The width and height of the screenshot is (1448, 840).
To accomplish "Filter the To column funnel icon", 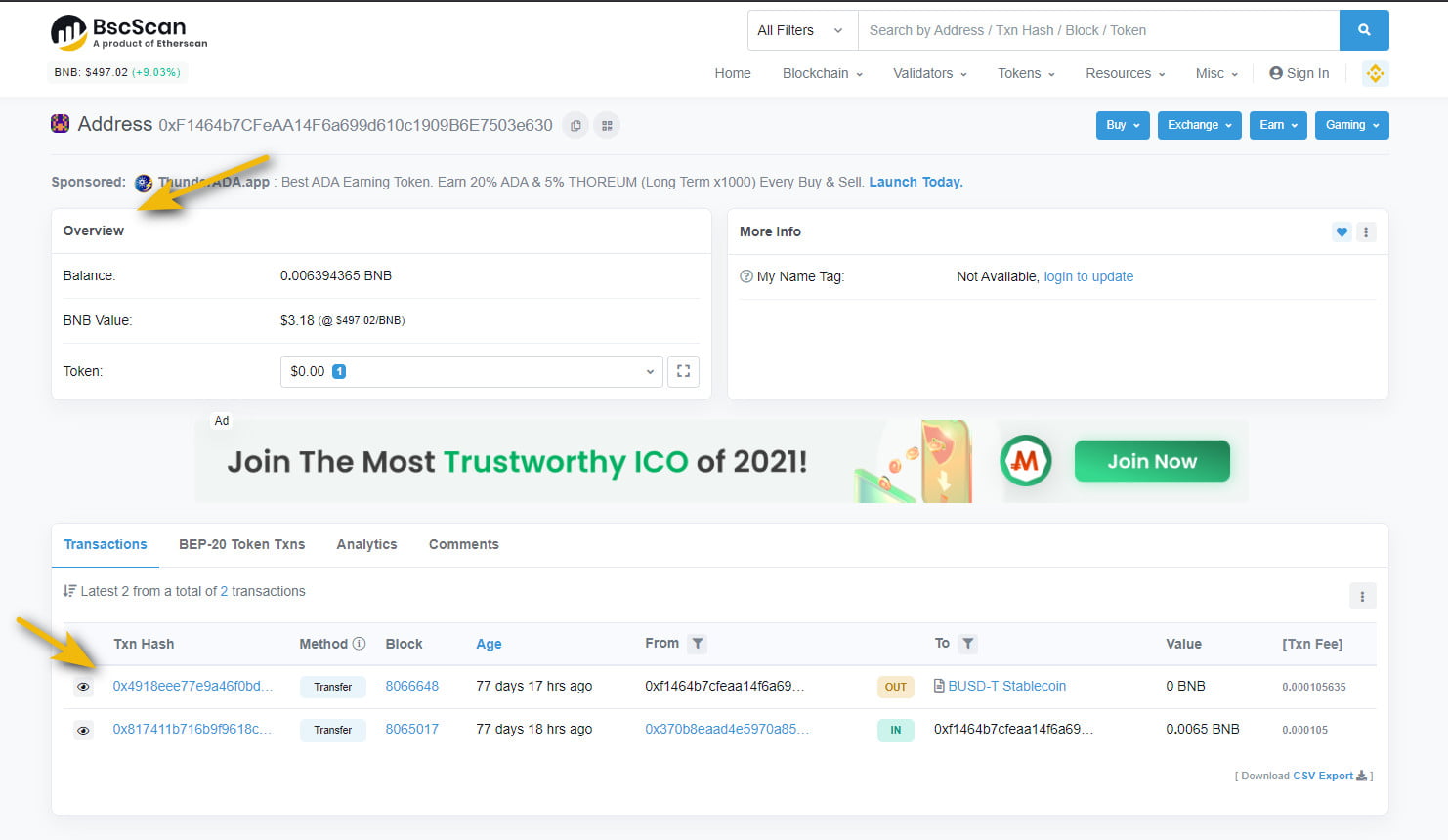I will point(967,644).
